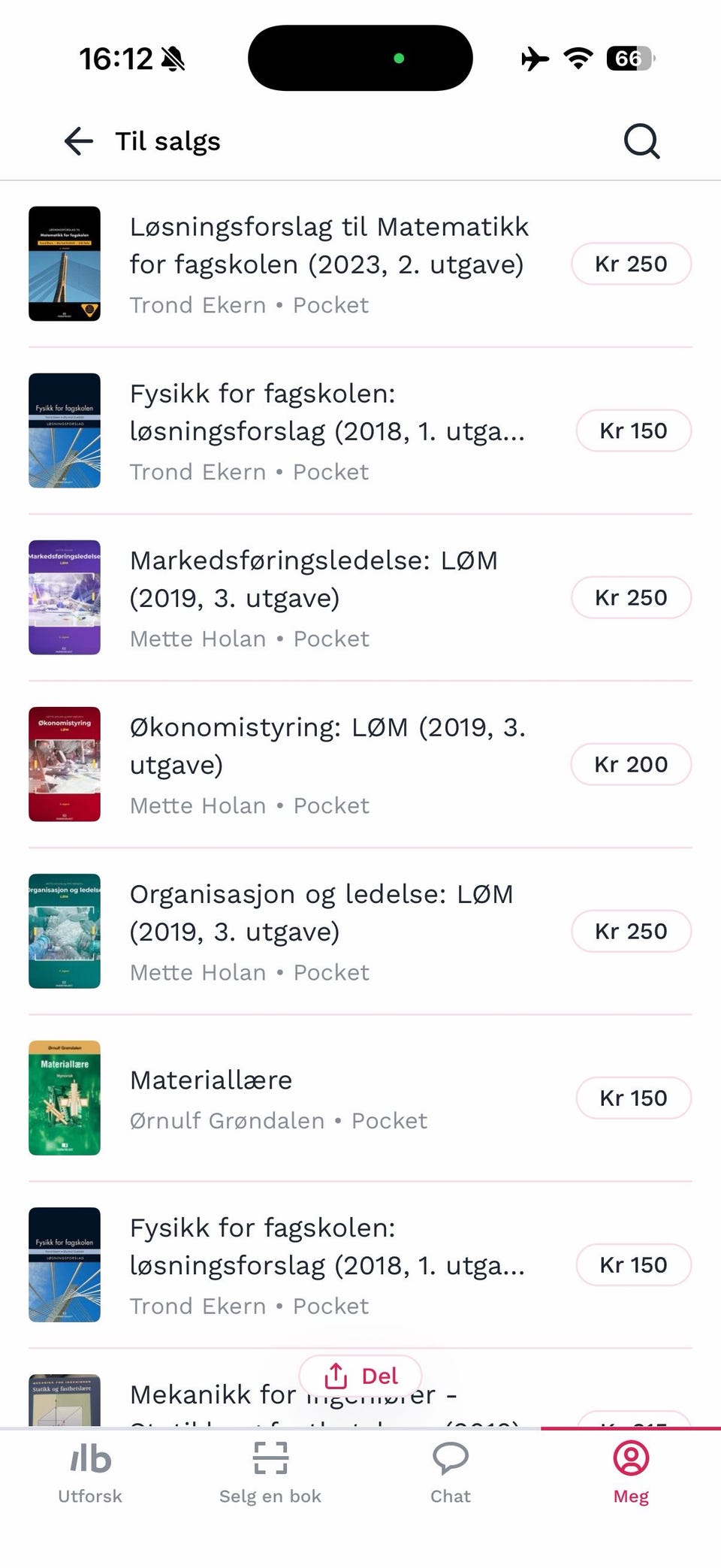This screenshot has height=1568, width=721.
Task: Tap Kr 250 price for Løsningsforslag til Matematikk
Action: pos(631,264)
